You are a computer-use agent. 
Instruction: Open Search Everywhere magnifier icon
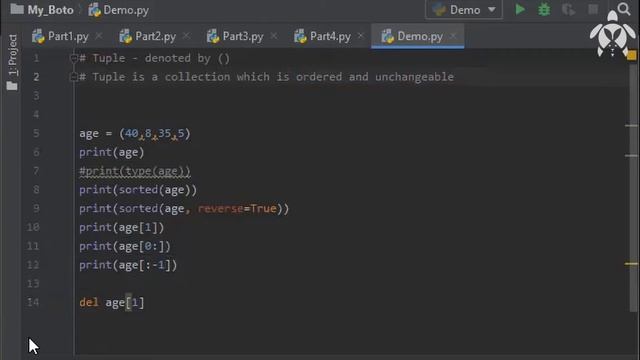click(624, 9)
